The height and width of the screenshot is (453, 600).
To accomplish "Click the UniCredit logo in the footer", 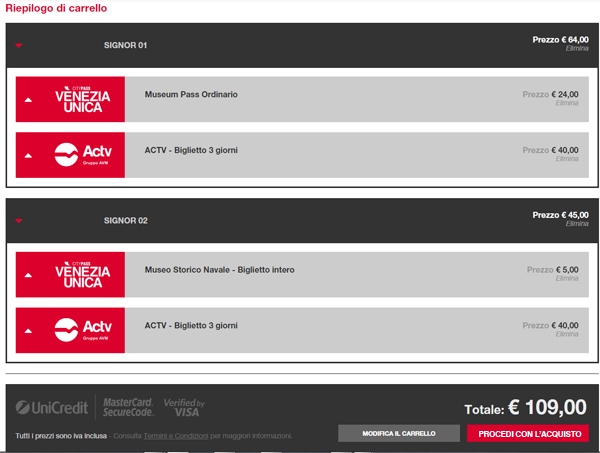I will (x=52, y=408).
